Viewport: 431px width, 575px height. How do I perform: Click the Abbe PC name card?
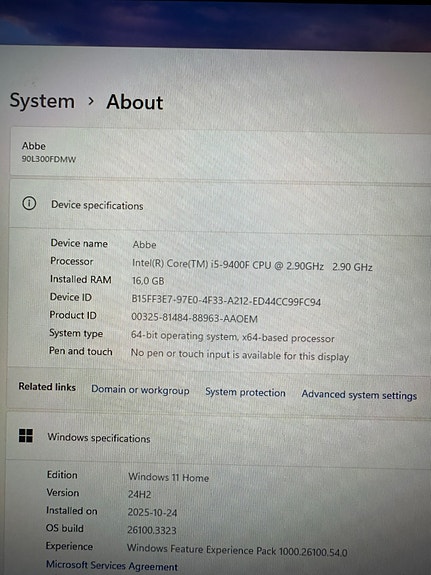click(x=220, y=152)
